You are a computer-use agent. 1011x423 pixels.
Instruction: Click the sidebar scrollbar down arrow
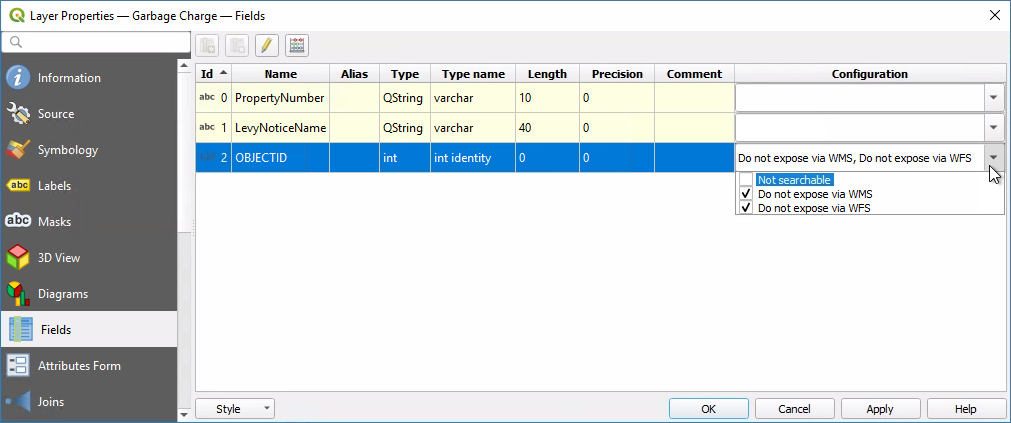pyautogui.click(x=184, y=413)
